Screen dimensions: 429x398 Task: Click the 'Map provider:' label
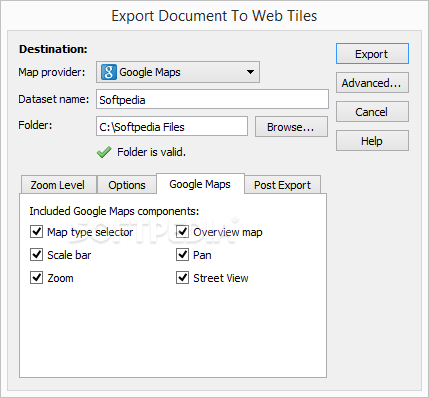click(x=52, y=72)
